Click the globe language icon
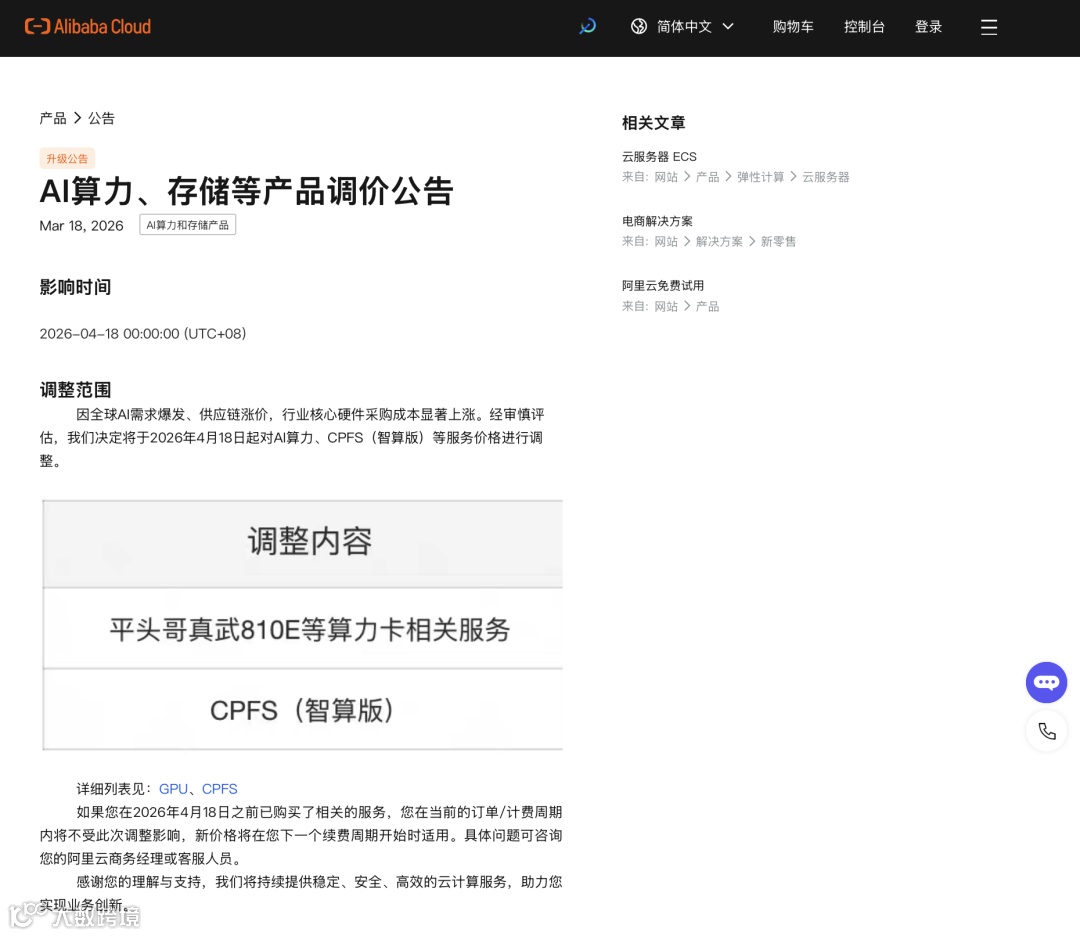The height and width of the screenshot is (936, 1080). pos(639,27)
